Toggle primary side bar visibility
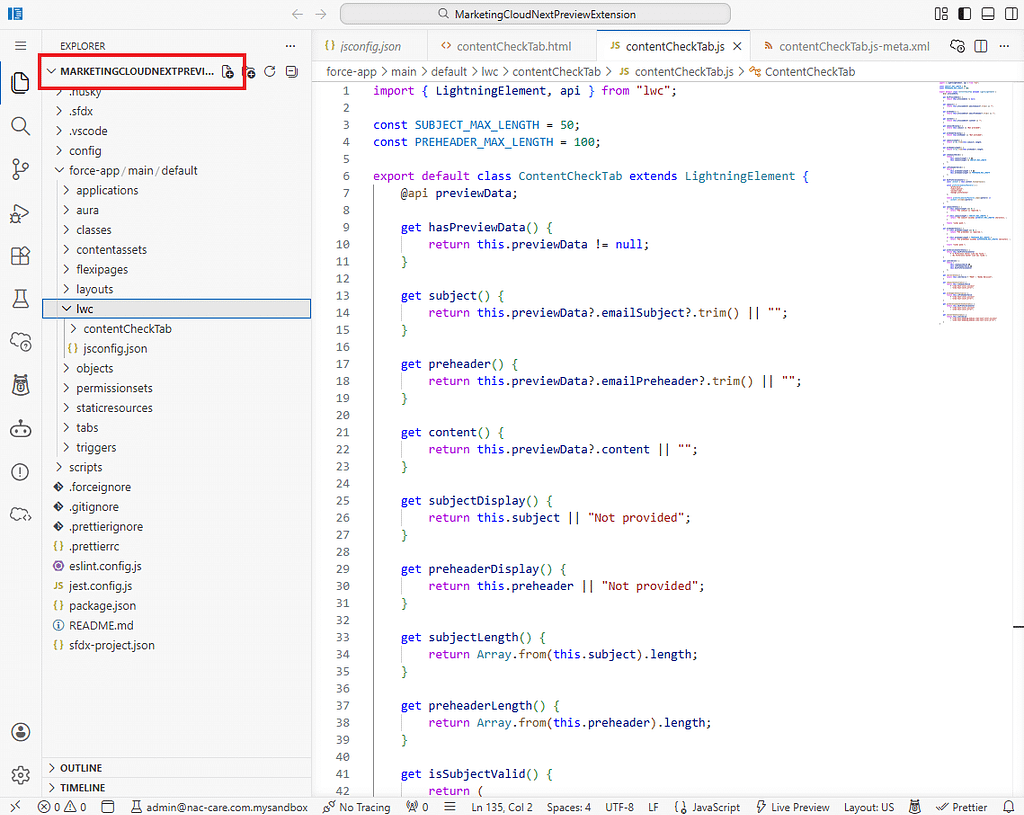 coord(965,14)
